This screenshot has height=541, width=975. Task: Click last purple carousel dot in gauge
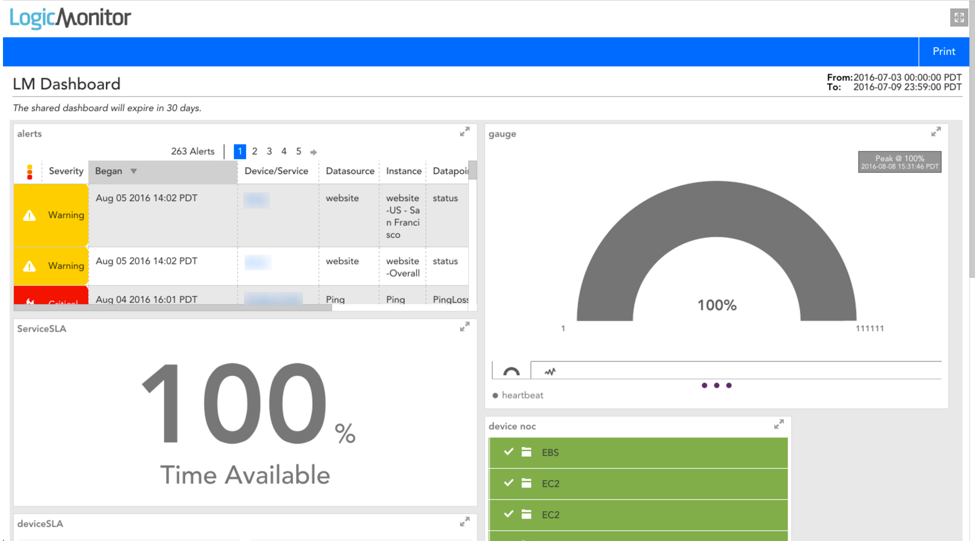pyautogui.click(x=729, y=386)
